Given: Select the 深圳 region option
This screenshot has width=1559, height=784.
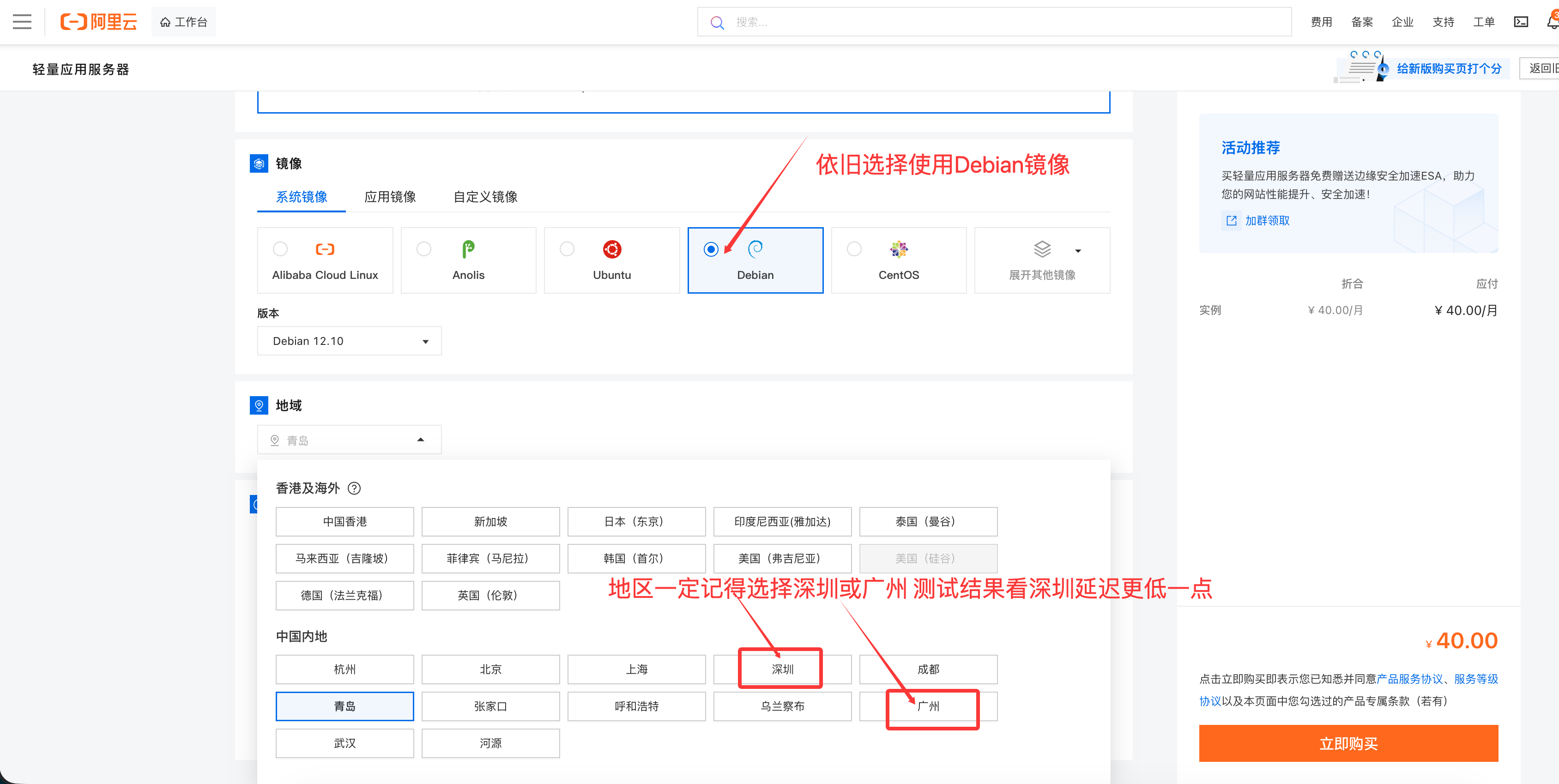Looking at the screenshot, I should click(x=781, y=669).
